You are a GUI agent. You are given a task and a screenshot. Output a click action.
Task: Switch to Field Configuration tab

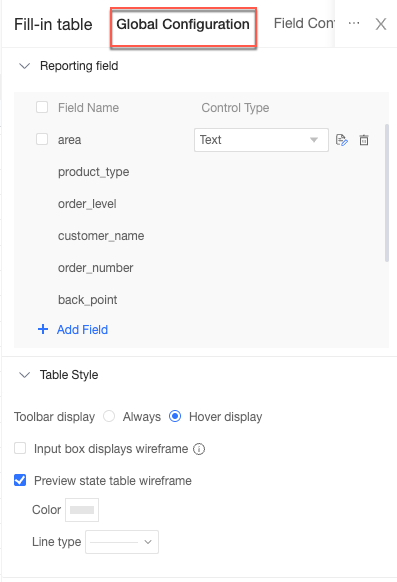click(304, 24)
